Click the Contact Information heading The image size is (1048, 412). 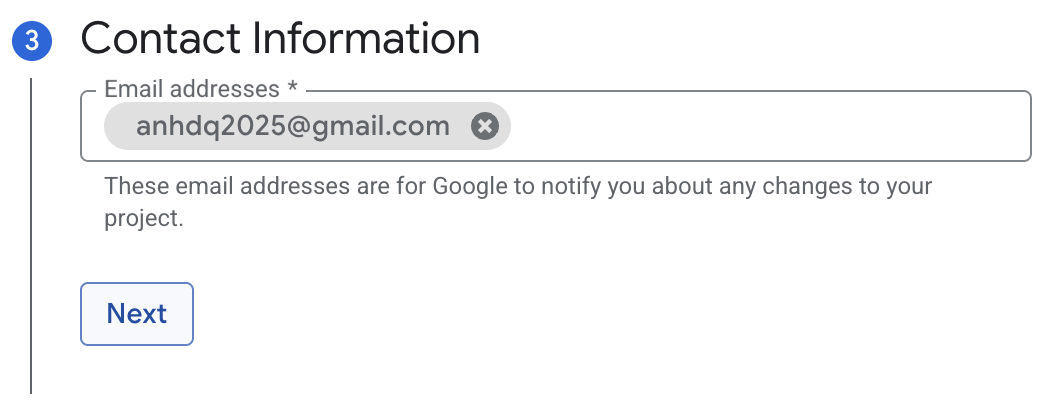point(280,39)
